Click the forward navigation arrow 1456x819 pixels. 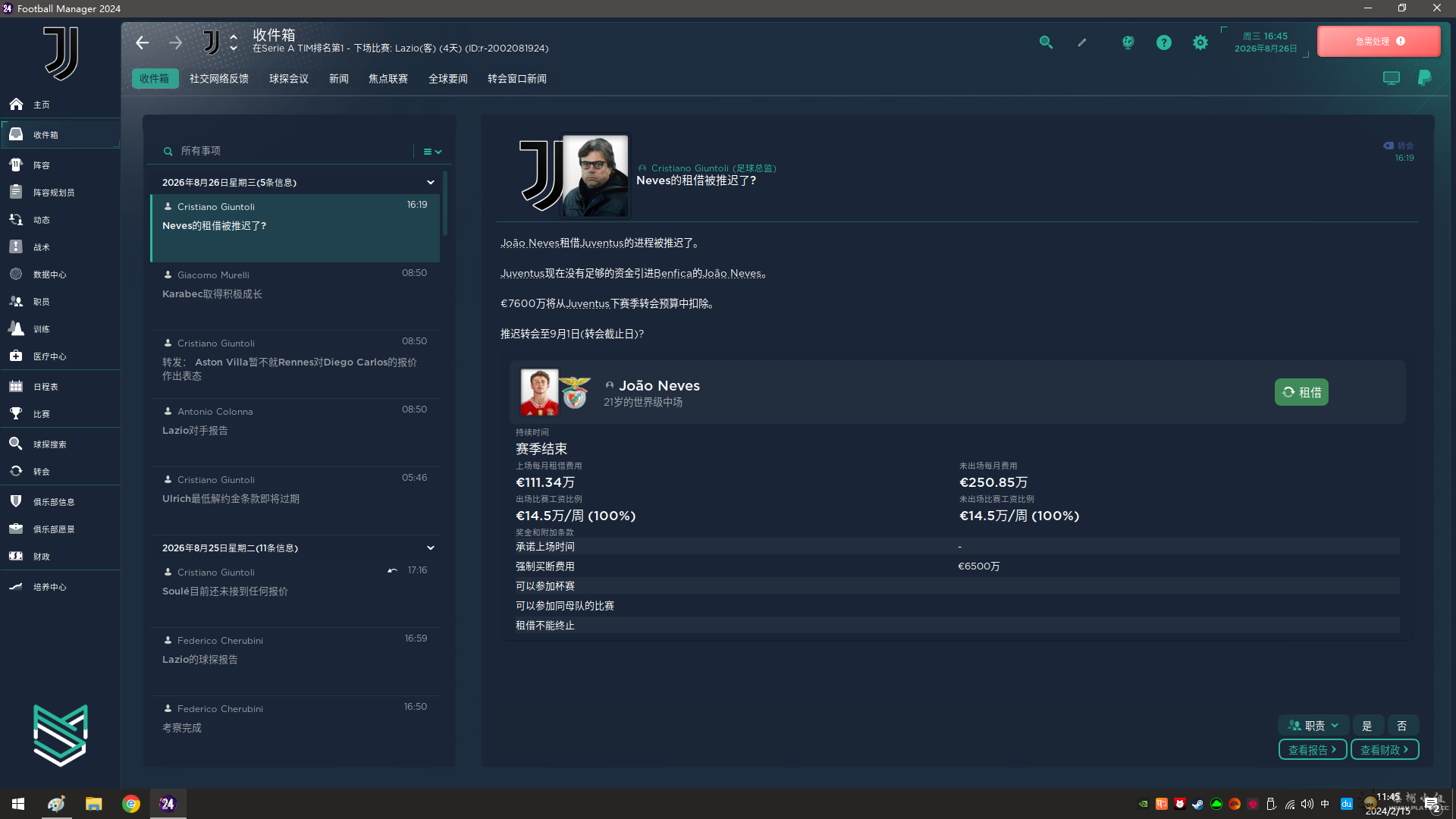click(x=176, y=42)
